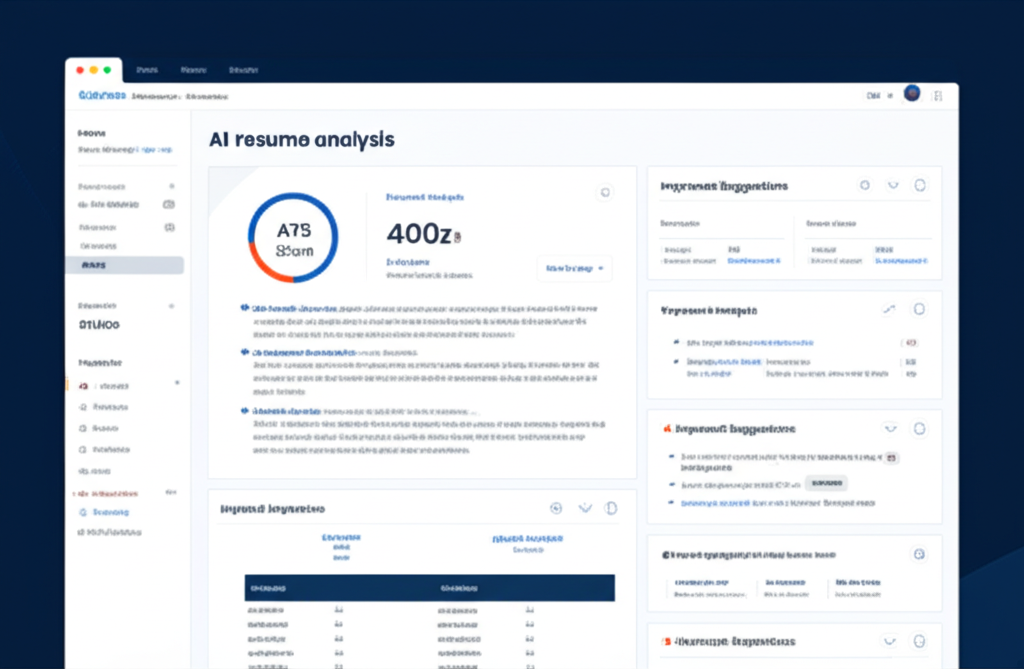Click the clock icon in the fourth right panel
This screenshot has height=669, width=1024.
point(919,554)
